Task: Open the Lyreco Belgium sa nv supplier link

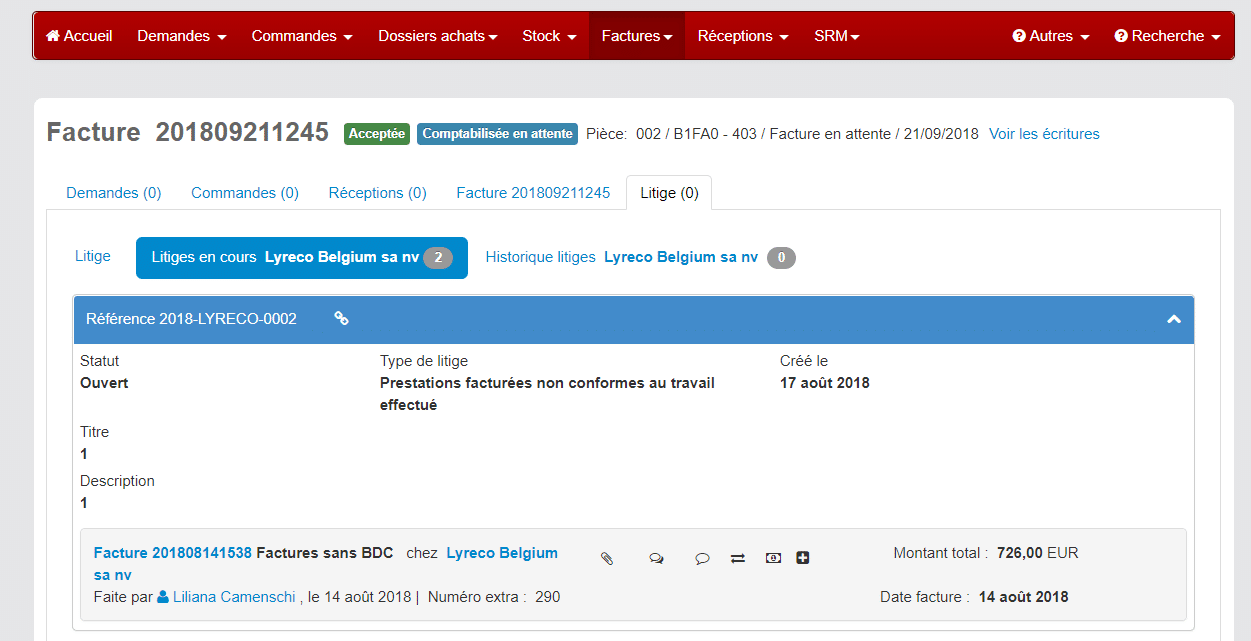Action: pyautogui.click(x=326, y=564)
